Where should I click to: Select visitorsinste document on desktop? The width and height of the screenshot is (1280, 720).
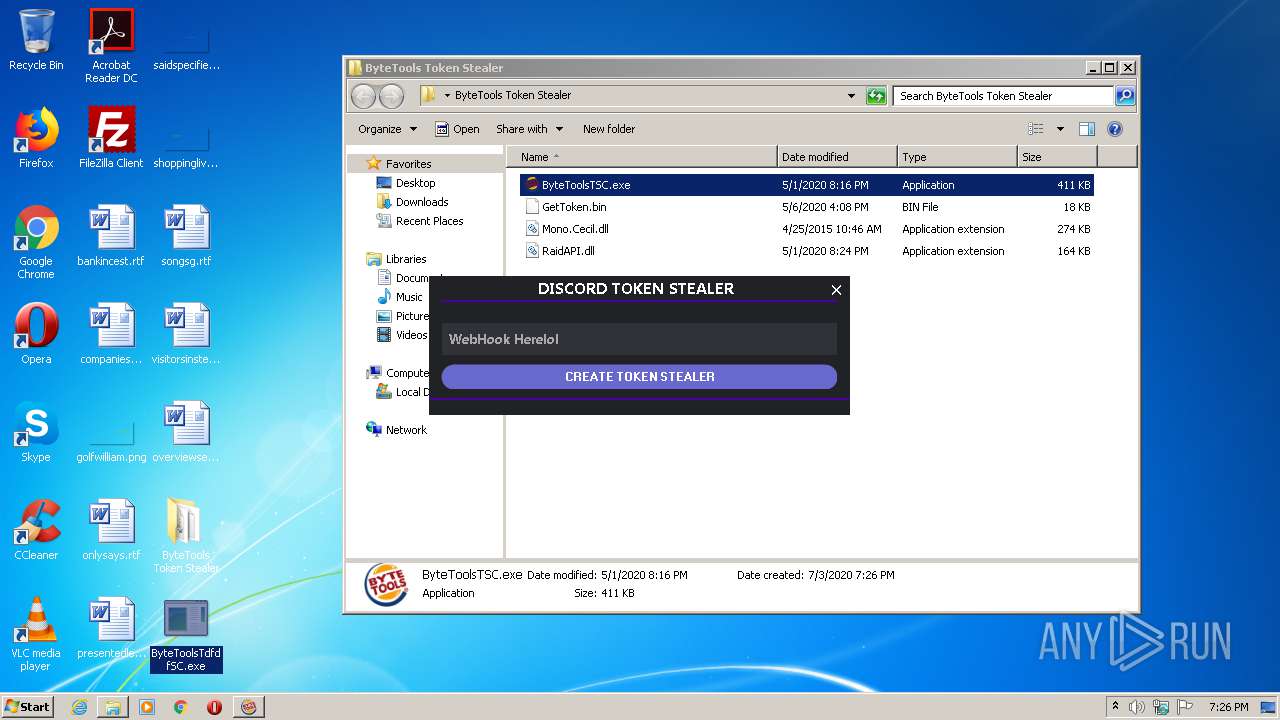(186, 334)
